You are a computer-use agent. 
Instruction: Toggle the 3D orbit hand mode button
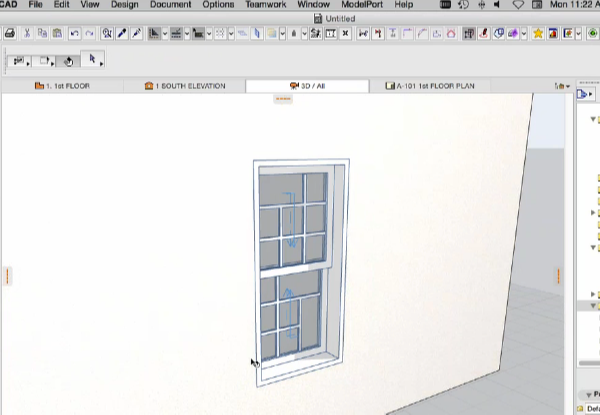click(68, 61)
